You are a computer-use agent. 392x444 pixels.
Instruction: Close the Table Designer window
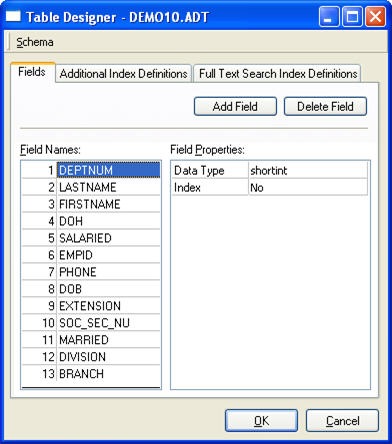[x=375, y=17]
